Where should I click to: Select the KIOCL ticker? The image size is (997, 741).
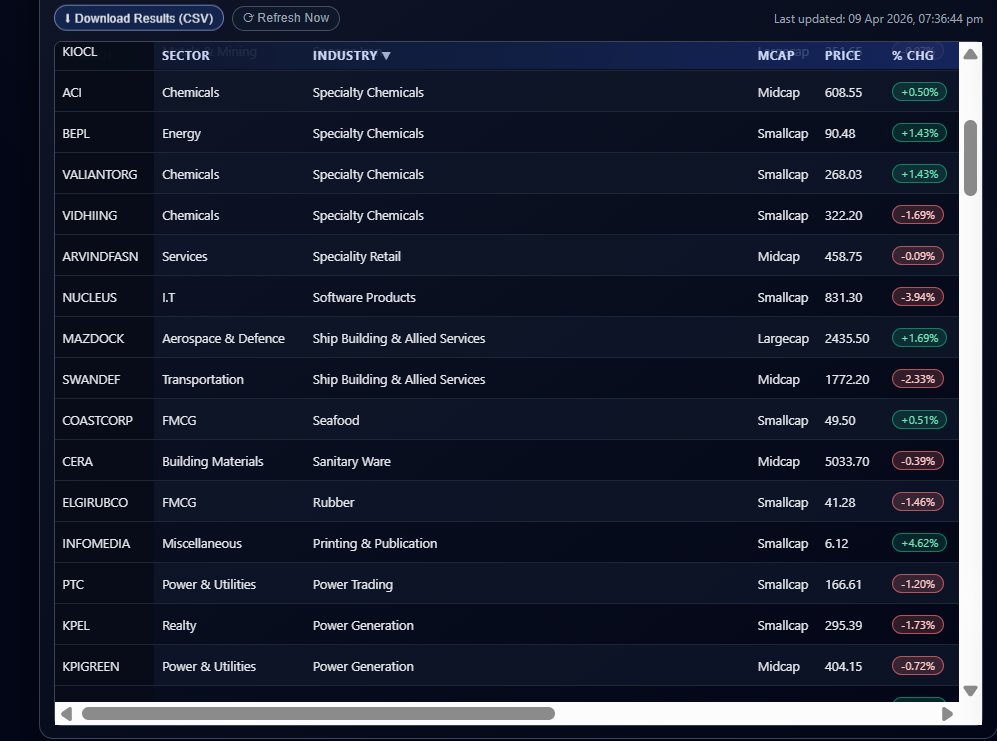click(79, 52)
